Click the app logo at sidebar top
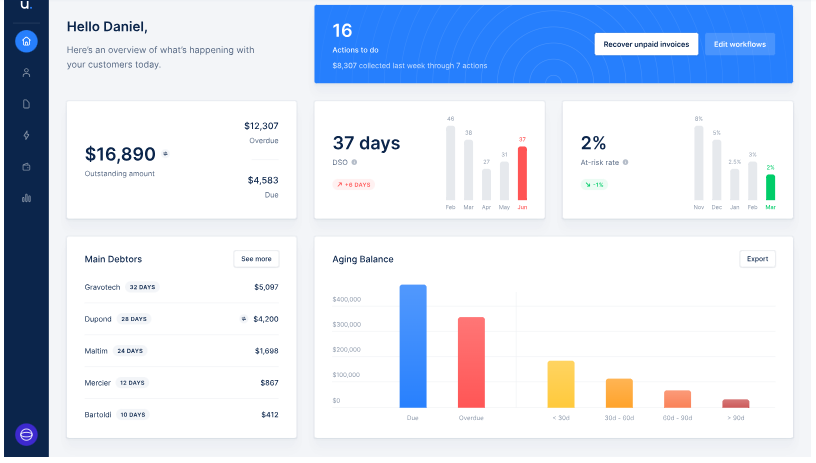 click(x=26, y=5)
